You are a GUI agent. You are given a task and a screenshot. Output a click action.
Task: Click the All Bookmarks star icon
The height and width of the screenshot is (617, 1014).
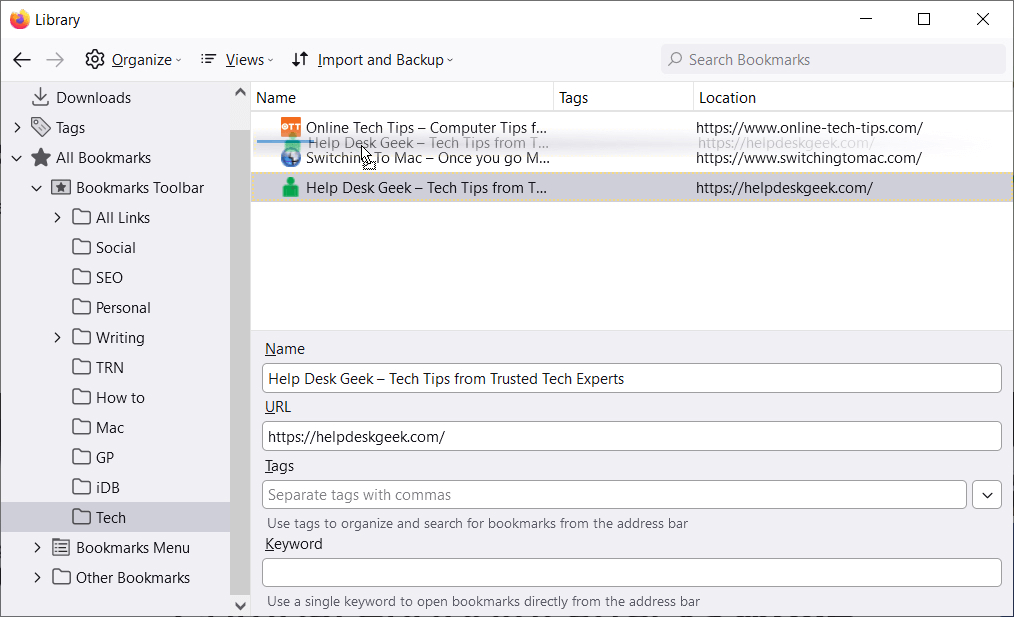40,157
